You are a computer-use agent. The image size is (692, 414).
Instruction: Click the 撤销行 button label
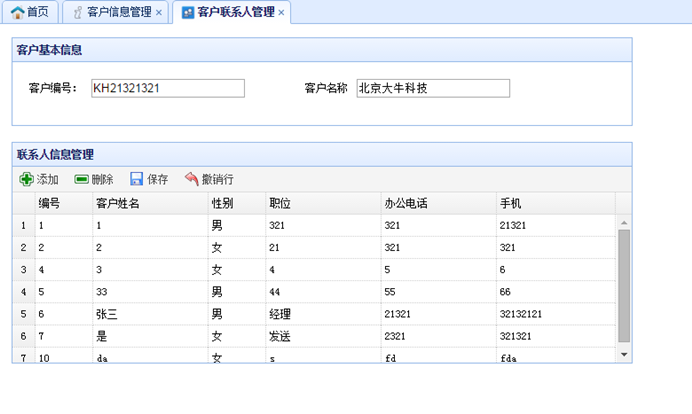218,179
